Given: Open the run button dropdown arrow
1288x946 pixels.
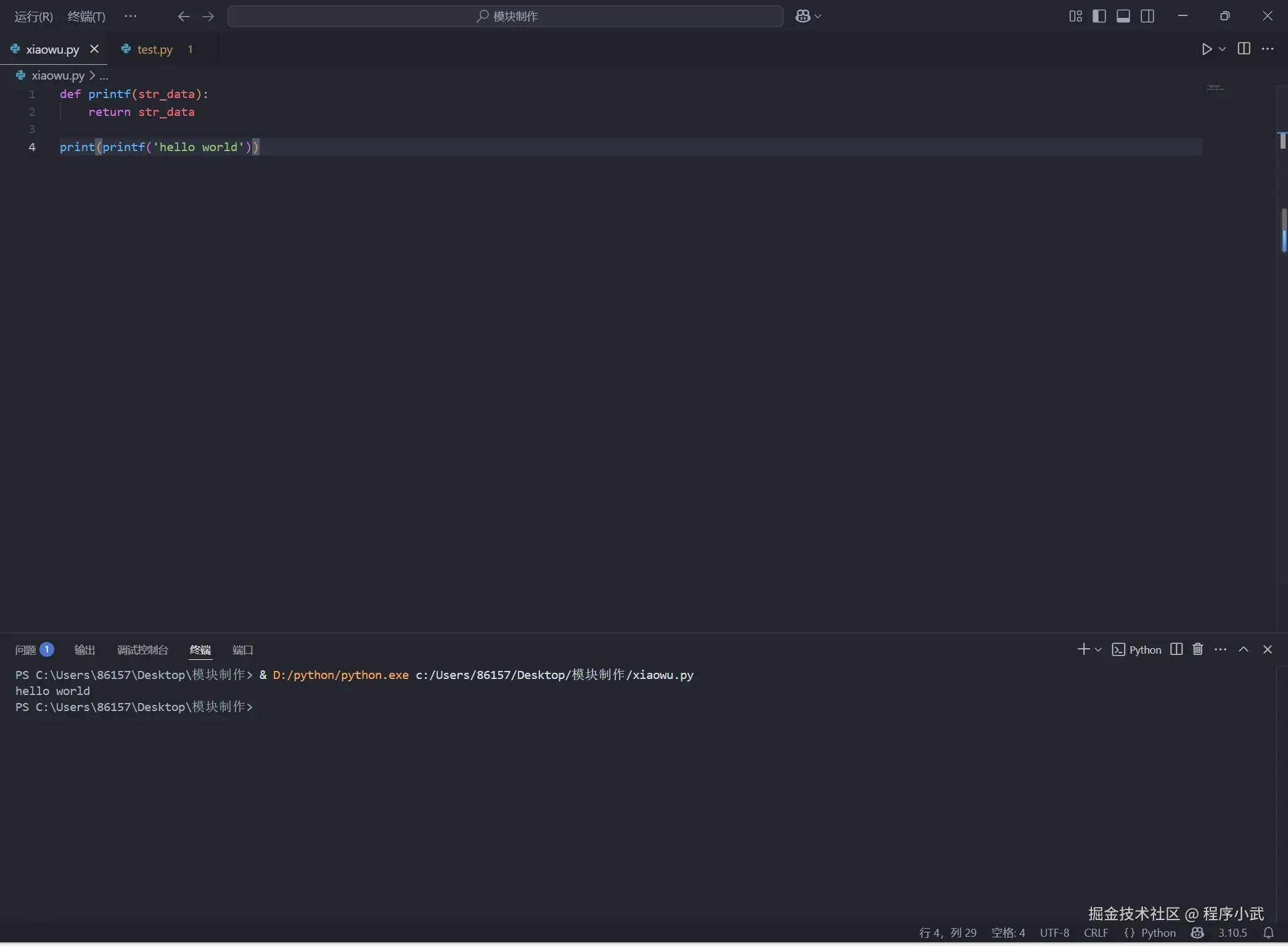Looking at the screenshot, I should 1222,49.
